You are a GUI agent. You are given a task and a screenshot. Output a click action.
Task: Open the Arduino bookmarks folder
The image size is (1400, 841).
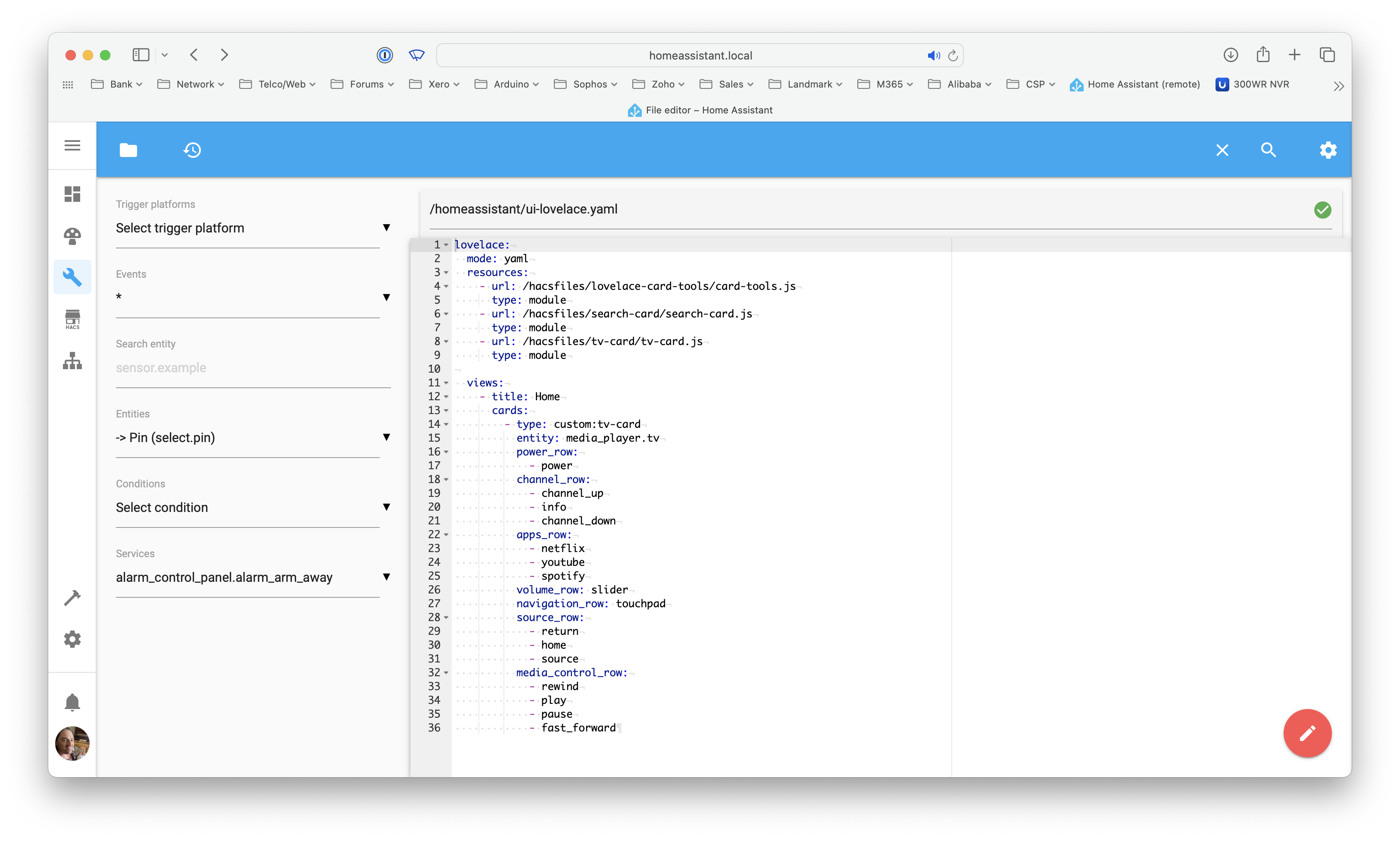tap(506, 85)
